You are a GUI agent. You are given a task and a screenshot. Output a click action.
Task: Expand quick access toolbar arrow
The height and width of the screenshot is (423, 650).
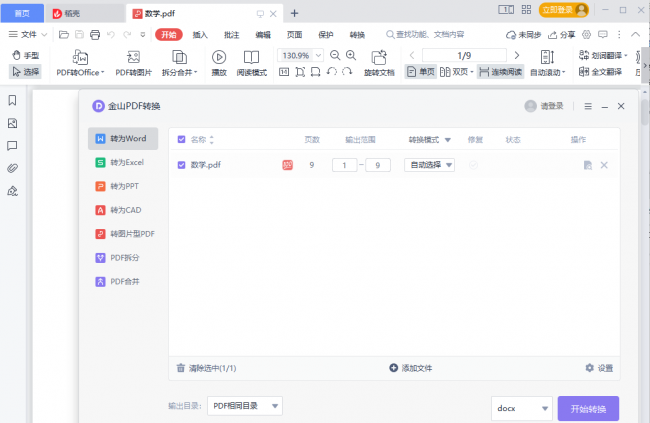(143, 35)
